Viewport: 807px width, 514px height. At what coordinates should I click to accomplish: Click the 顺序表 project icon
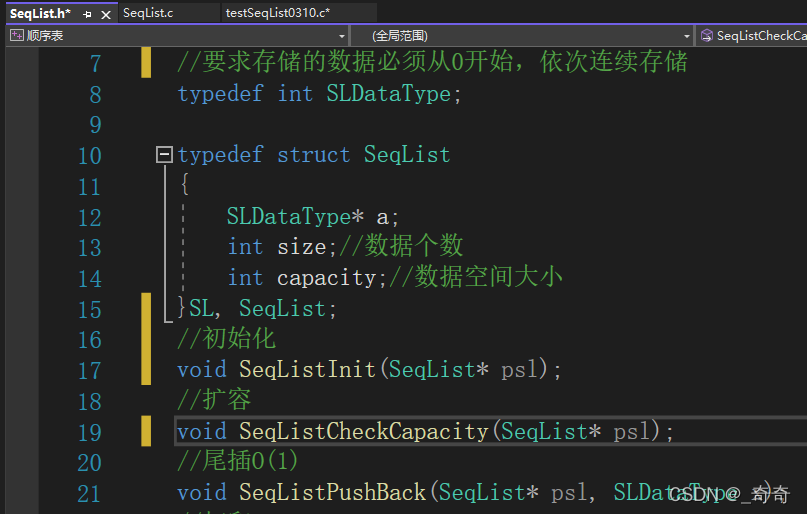coord(17,35)
